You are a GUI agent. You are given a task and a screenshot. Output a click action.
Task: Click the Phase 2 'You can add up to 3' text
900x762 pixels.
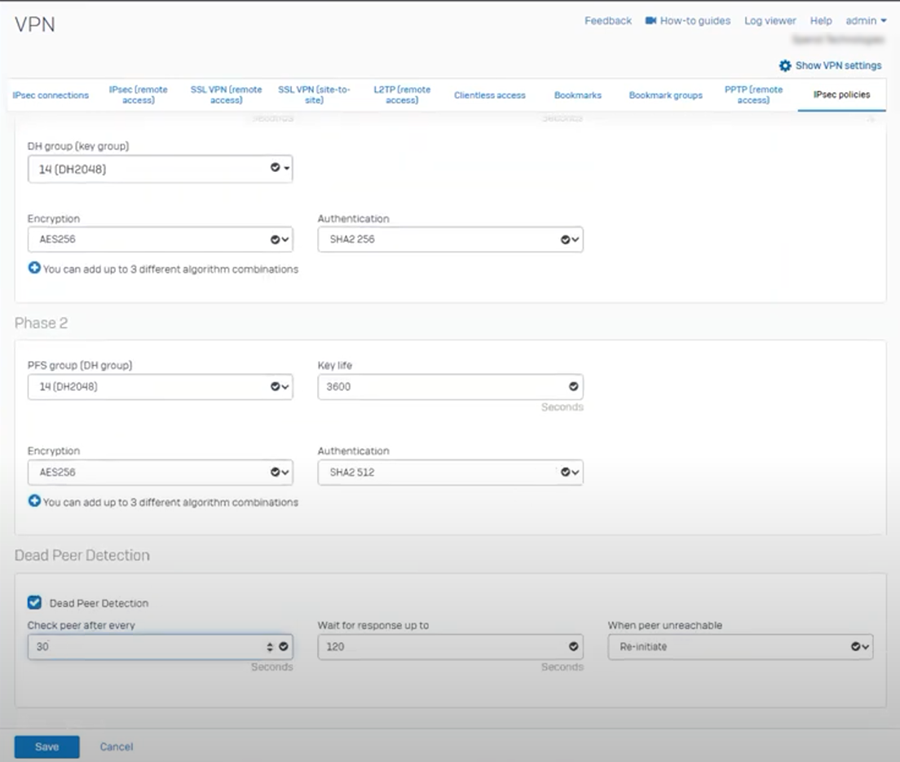pos(170,502)
